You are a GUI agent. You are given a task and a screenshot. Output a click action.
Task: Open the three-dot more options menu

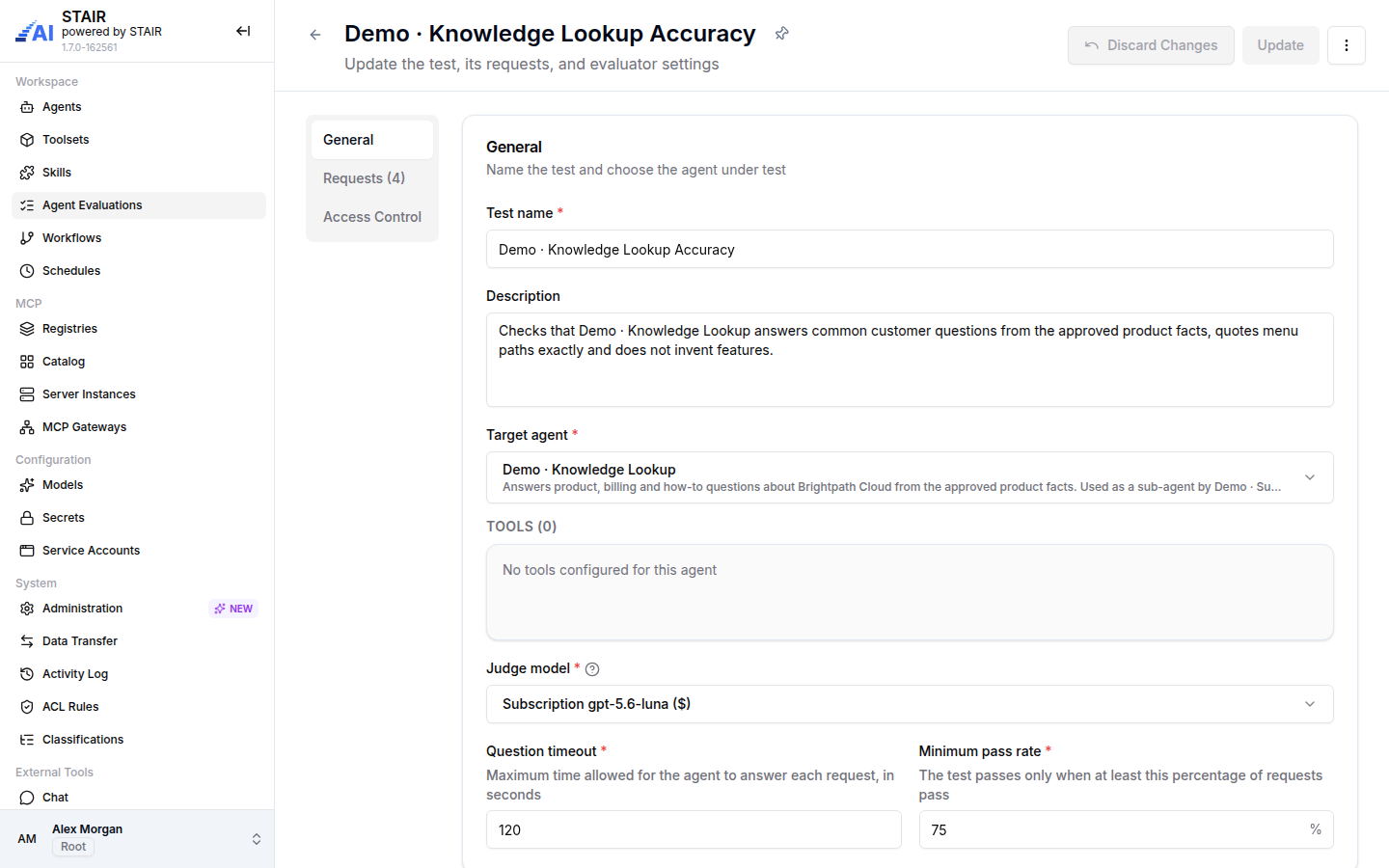[x=1347, y=45]
